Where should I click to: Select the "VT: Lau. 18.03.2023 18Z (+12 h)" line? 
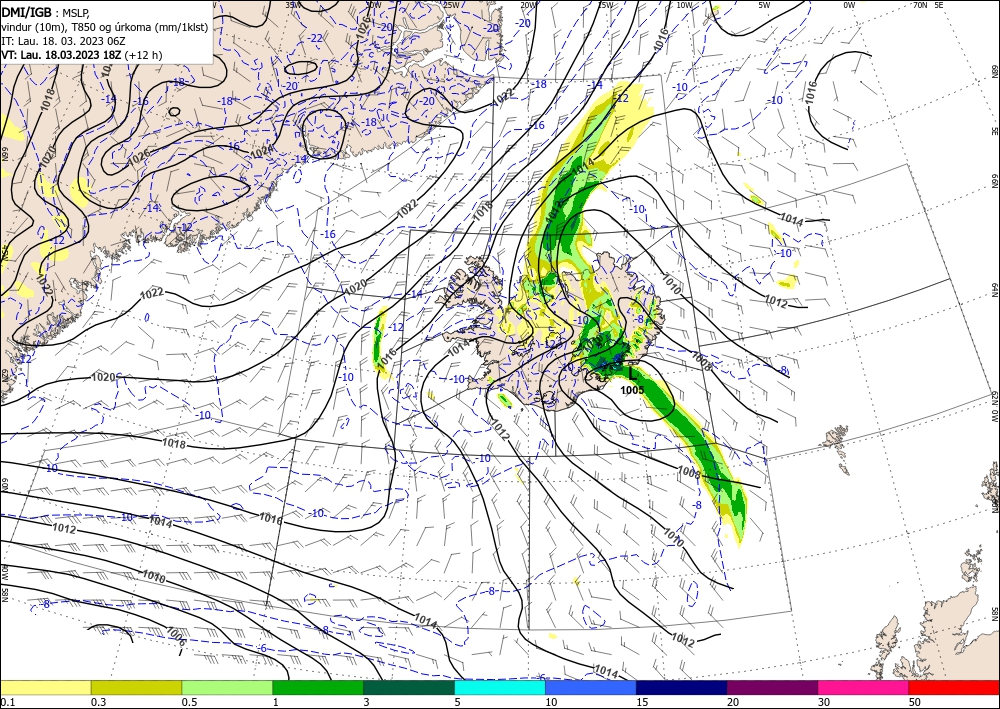tap(82, 55)
